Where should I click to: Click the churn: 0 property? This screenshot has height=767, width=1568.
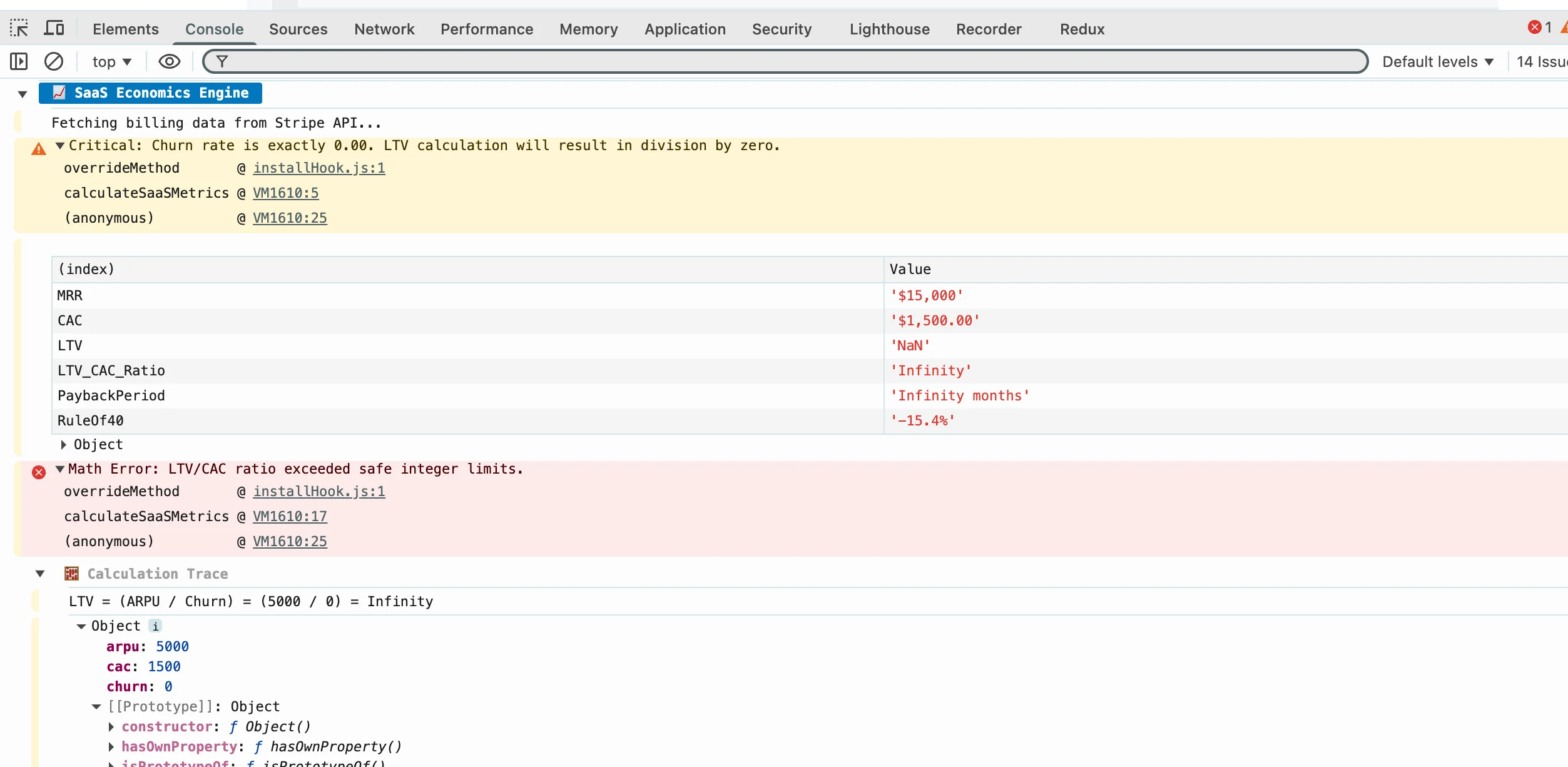(x=140, y=687)
